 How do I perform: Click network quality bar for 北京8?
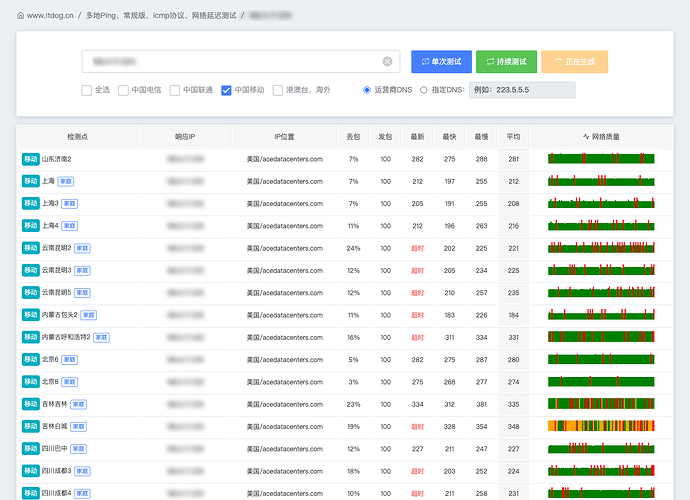[601, 381]
